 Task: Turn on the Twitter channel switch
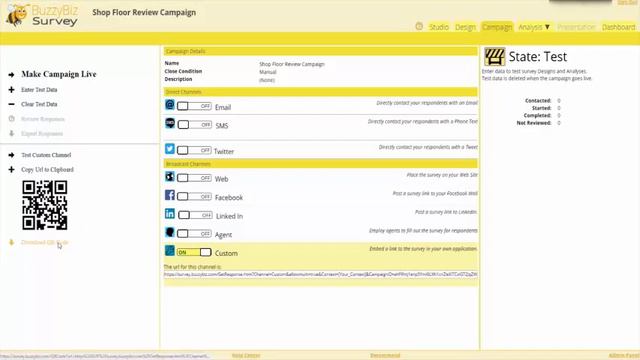(194, 150)
